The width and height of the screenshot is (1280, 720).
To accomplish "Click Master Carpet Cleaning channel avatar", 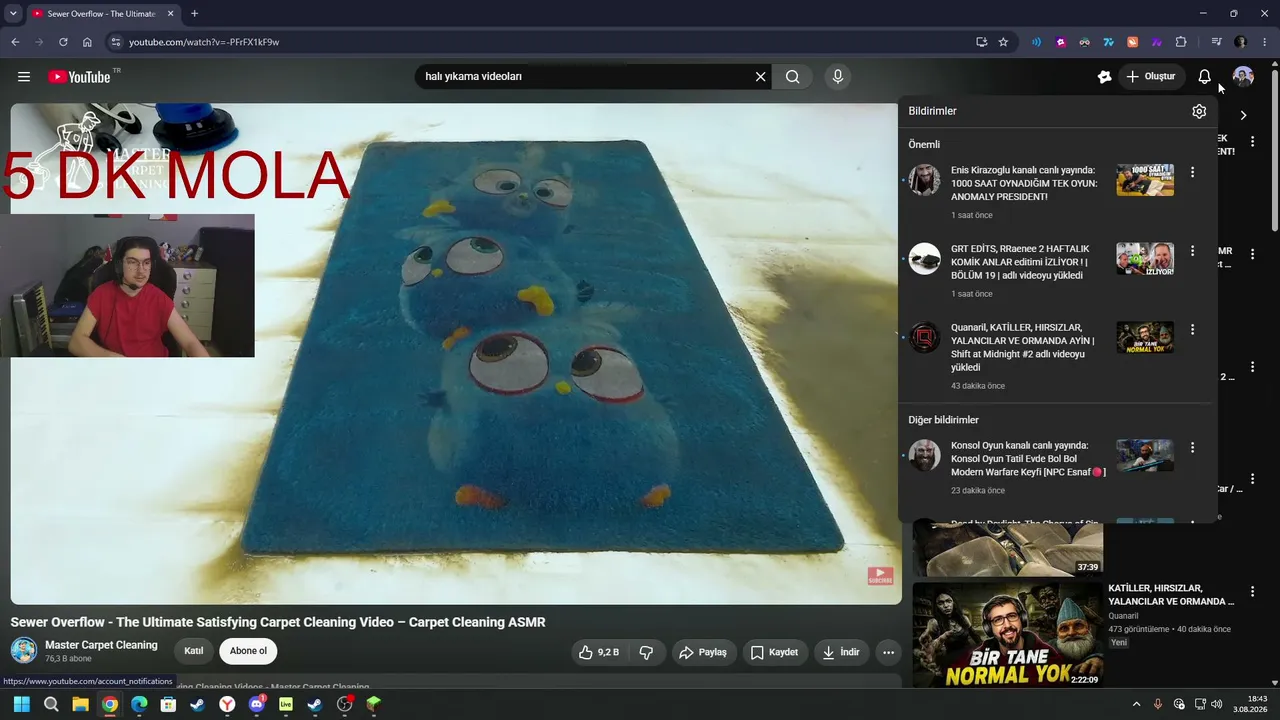I will pyautogui.click(x=24, y=650).
